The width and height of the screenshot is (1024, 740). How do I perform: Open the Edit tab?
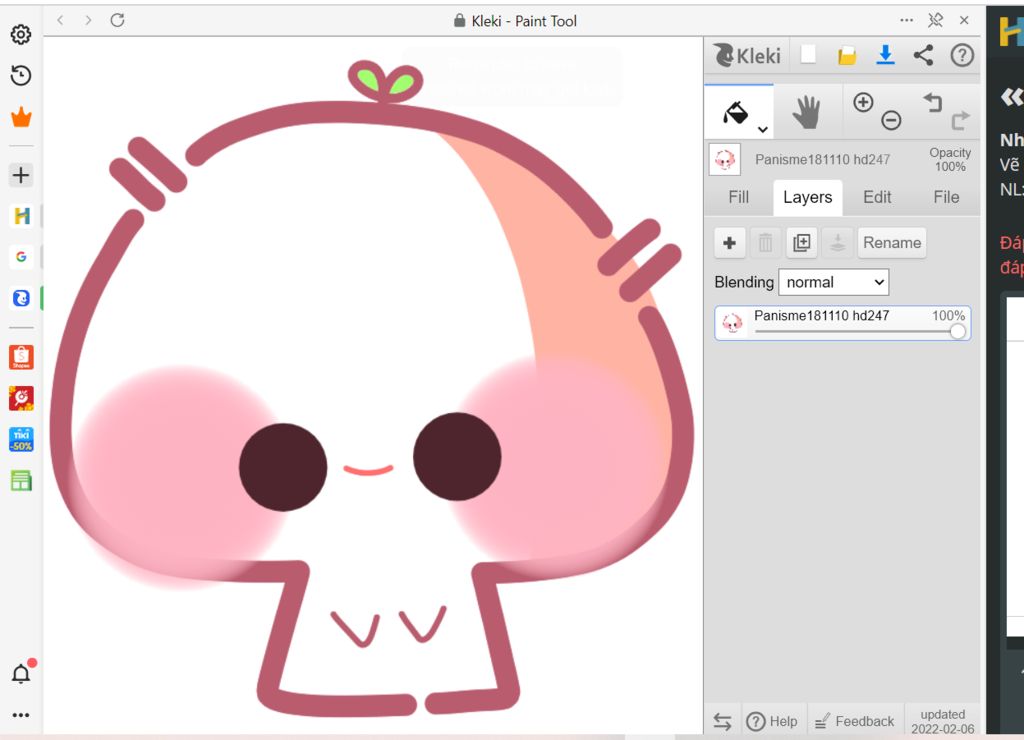[x=877, y=197]
